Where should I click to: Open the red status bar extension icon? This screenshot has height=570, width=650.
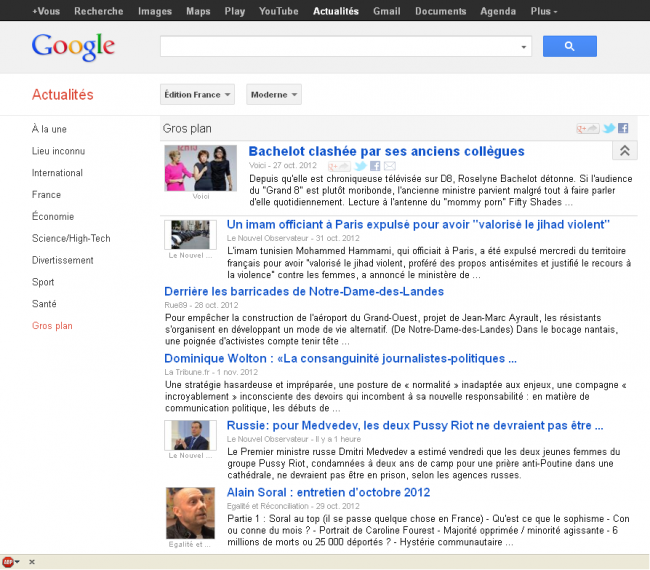[7, 562]
